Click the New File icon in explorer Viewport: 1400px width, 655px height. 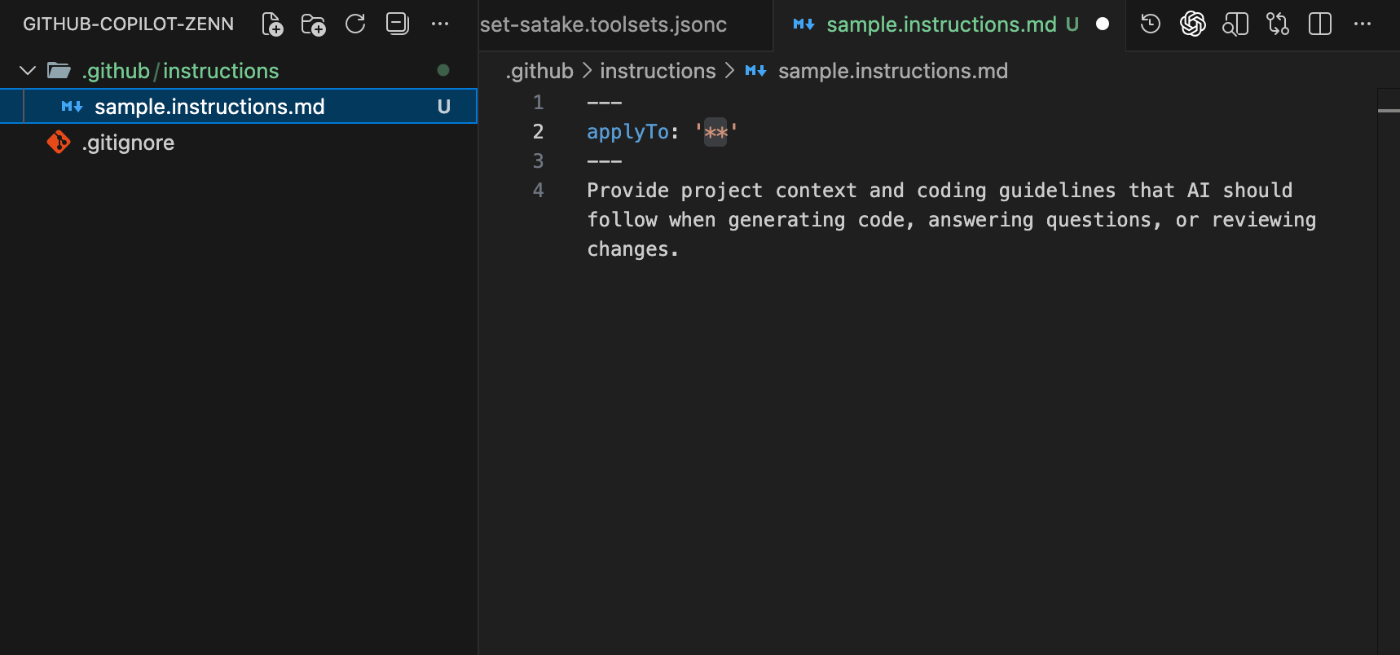[272, 24]
